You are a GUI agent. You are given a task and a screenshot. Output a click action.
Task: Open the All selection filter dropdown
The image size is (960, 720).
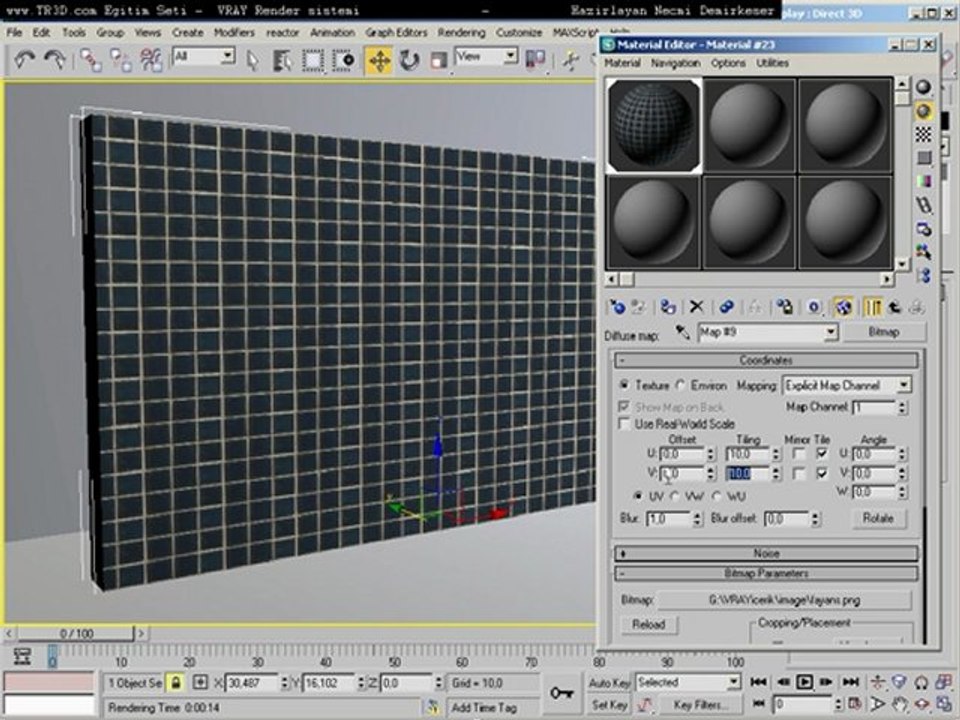click(228, 57)
